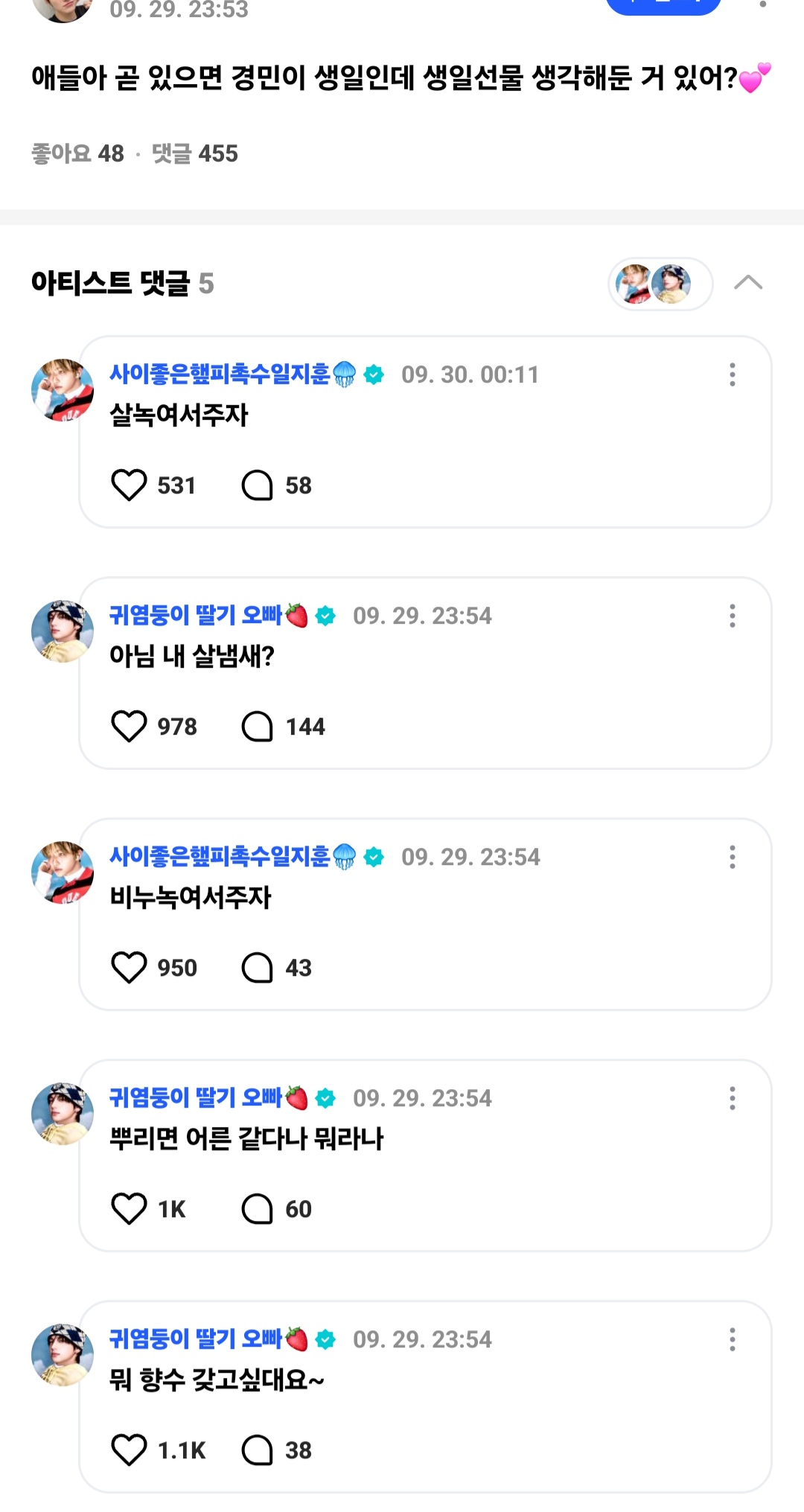This screenshot has height=1512, width=804.
Task: Open more options for the 살녹여서주자 comment
Action: (733, 374)
